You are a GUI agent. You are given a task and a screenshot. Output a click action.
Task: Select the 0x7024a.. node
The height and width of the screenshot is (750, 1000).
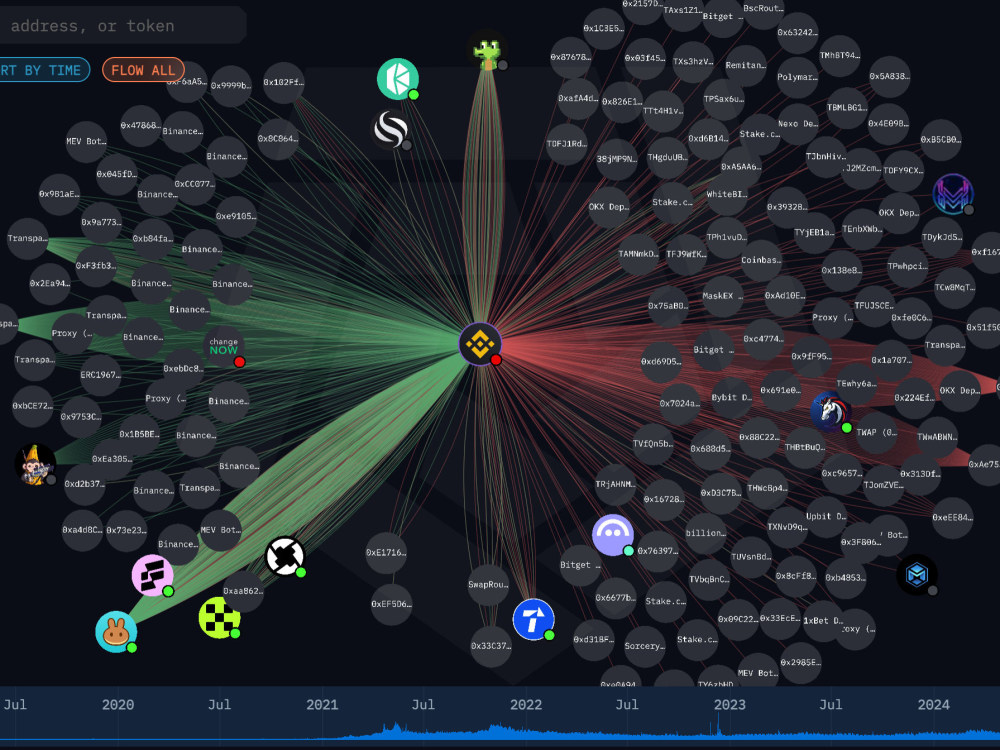pyautogui.click(x=680, y=404)
